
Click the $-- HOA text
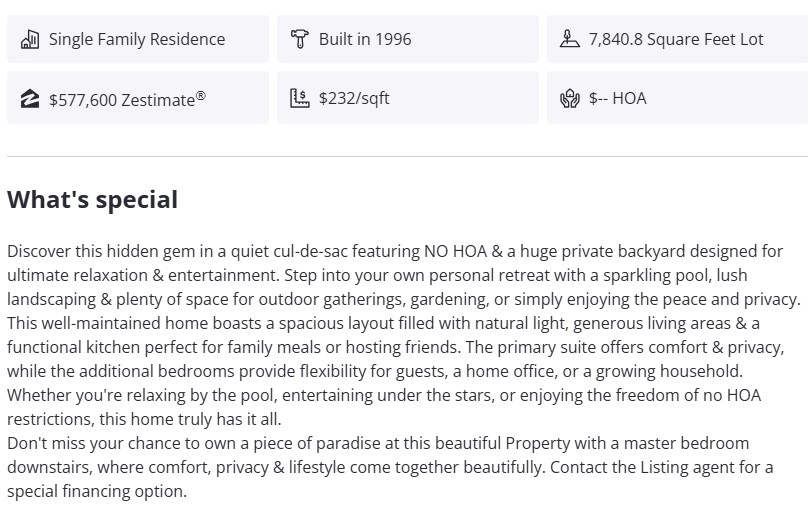[x=617, y=98]
